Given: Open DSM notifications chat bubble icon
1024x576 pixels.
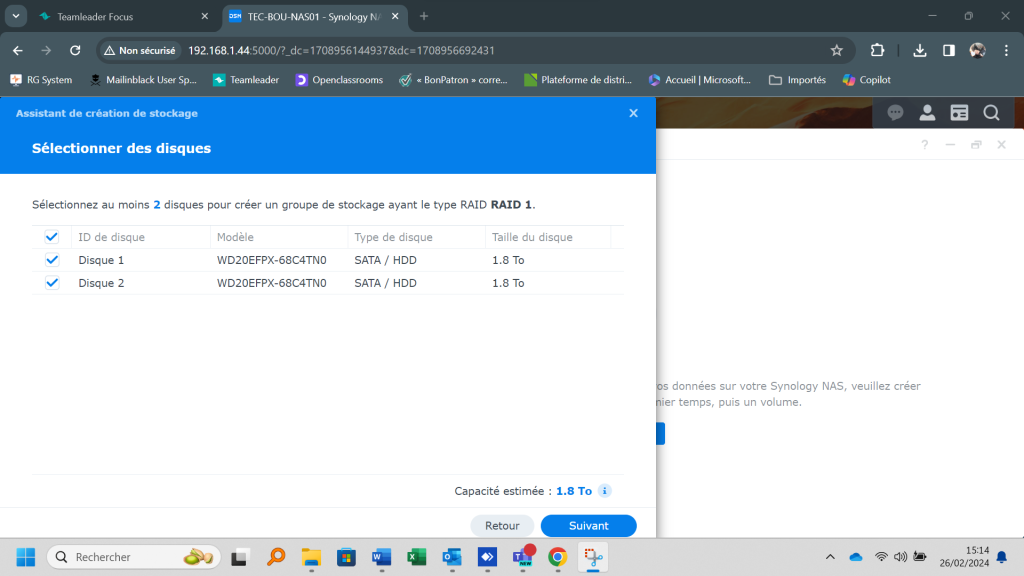Looking at the screenshot, I should click(x=895, y=113).
